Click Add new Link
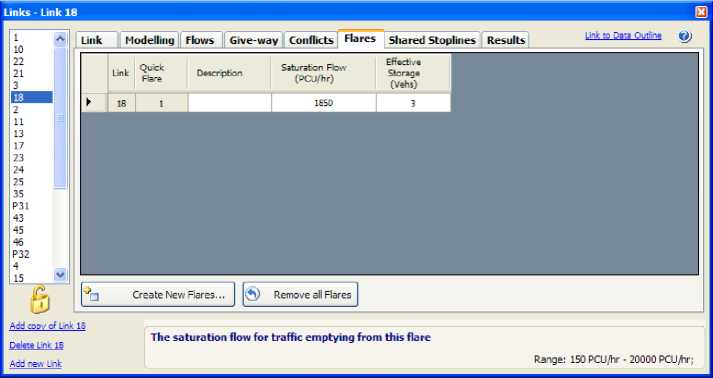Screen dimensions: 713x378 [35, 363]
